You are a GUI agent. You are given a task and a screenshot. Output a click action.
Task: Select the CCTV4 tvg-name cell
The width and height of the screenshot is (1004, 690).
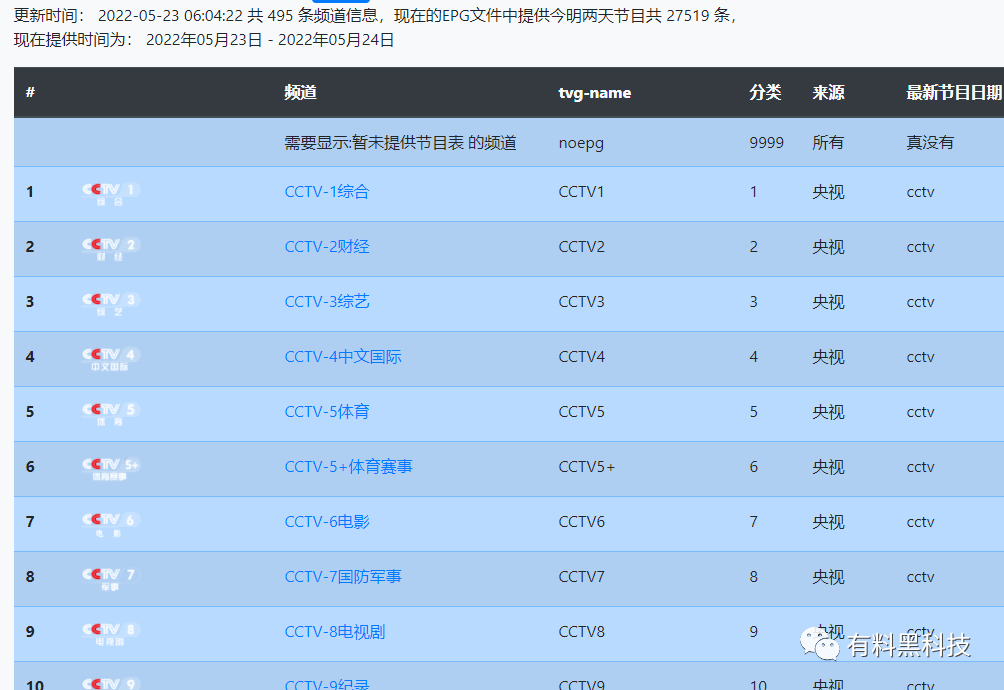tap(581, 357)
